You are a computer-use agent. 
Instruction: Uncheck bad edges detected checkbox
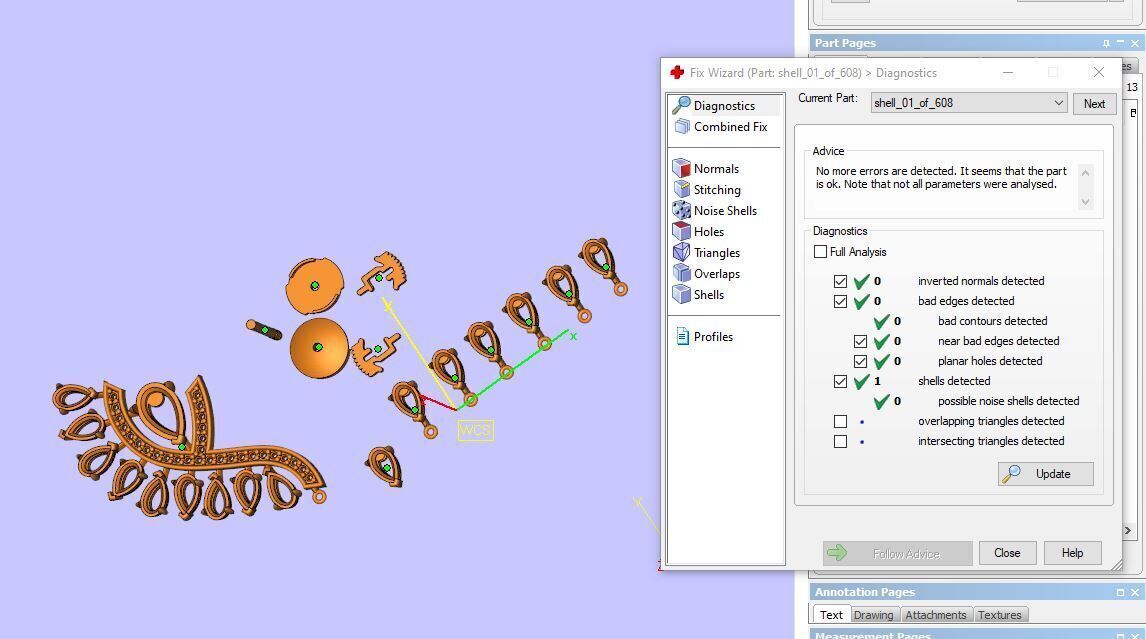[x=840, y=301]
